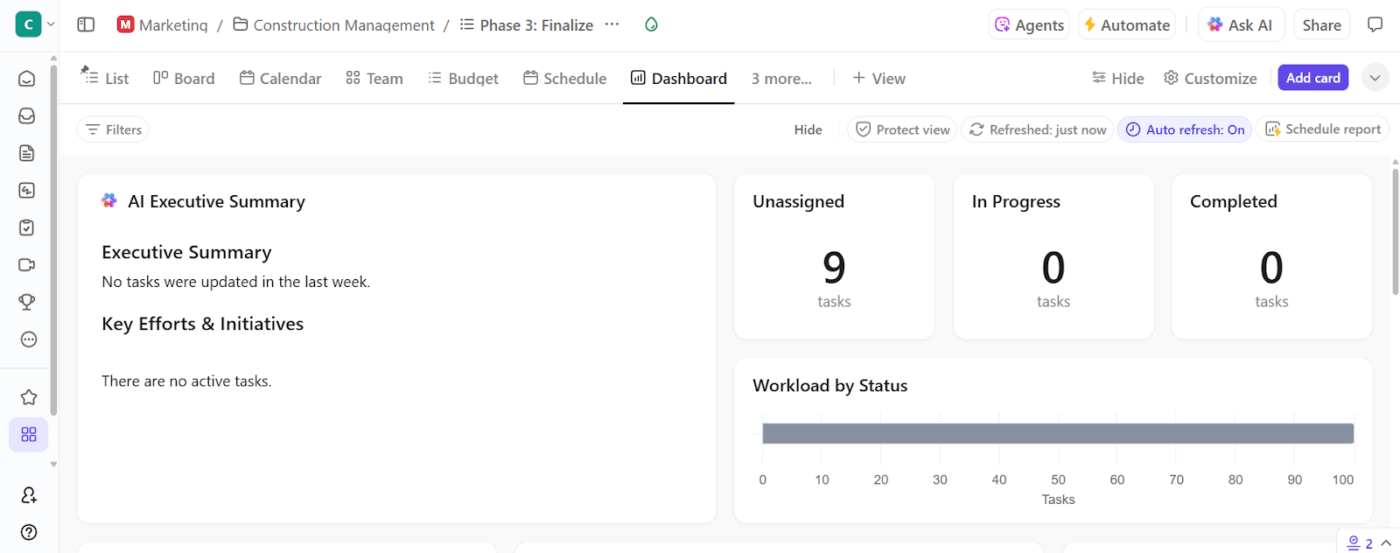The width and height of the screenshot is (1400, 553).
Task: Click the Help question mark icon
Action: pyautogui.click(x=28, y=532)
